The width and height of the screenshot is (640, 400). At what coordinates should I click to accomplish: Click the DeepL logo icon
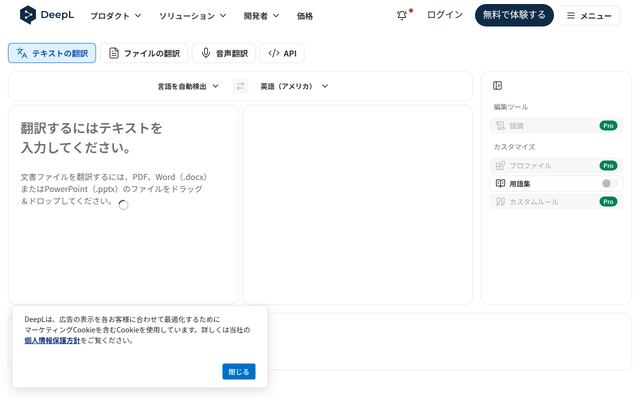click(x=28, y=15)
